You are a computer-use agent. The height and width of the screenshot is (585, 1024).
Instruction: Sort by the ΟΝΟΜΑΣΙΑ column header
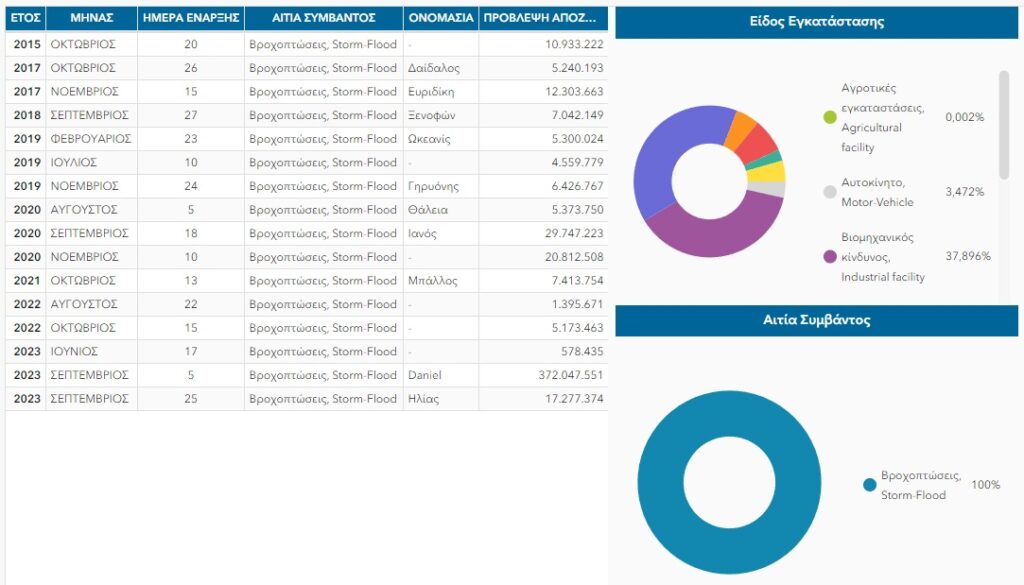[x=441, y=18]
